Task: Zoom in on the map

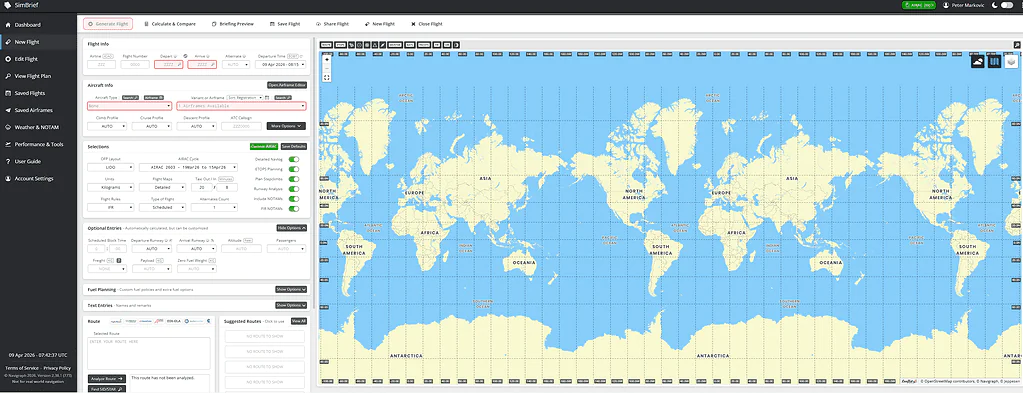Action: coord(326,59)
